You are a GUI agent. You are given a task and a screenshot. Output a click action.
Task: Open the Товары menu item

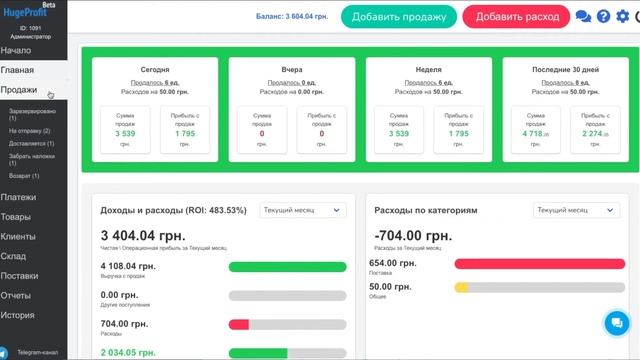[16, 217]
